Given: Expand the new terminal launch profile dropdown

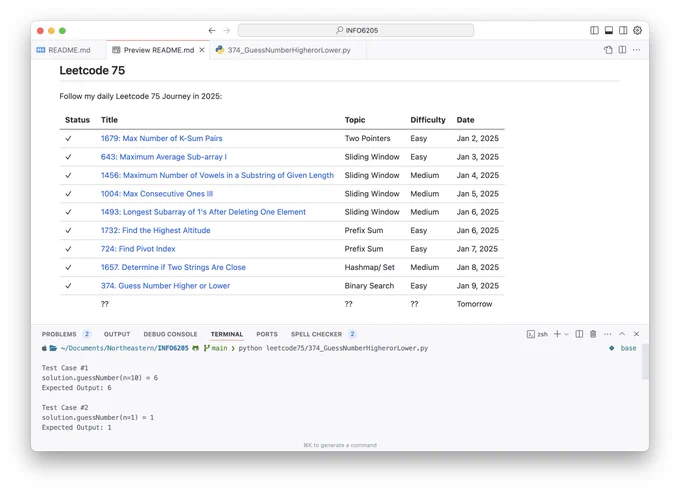Looking at the screenshot, I should pyautogui.click(x=566, y=334).
